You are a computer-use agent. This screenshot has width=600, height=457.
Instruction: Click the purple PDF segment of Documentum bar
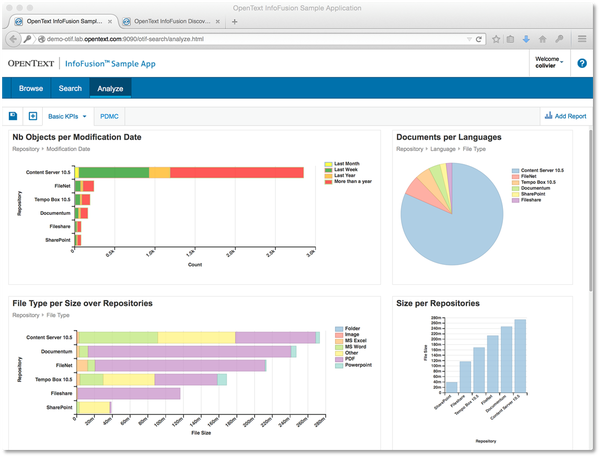click(x=189, y=351)
